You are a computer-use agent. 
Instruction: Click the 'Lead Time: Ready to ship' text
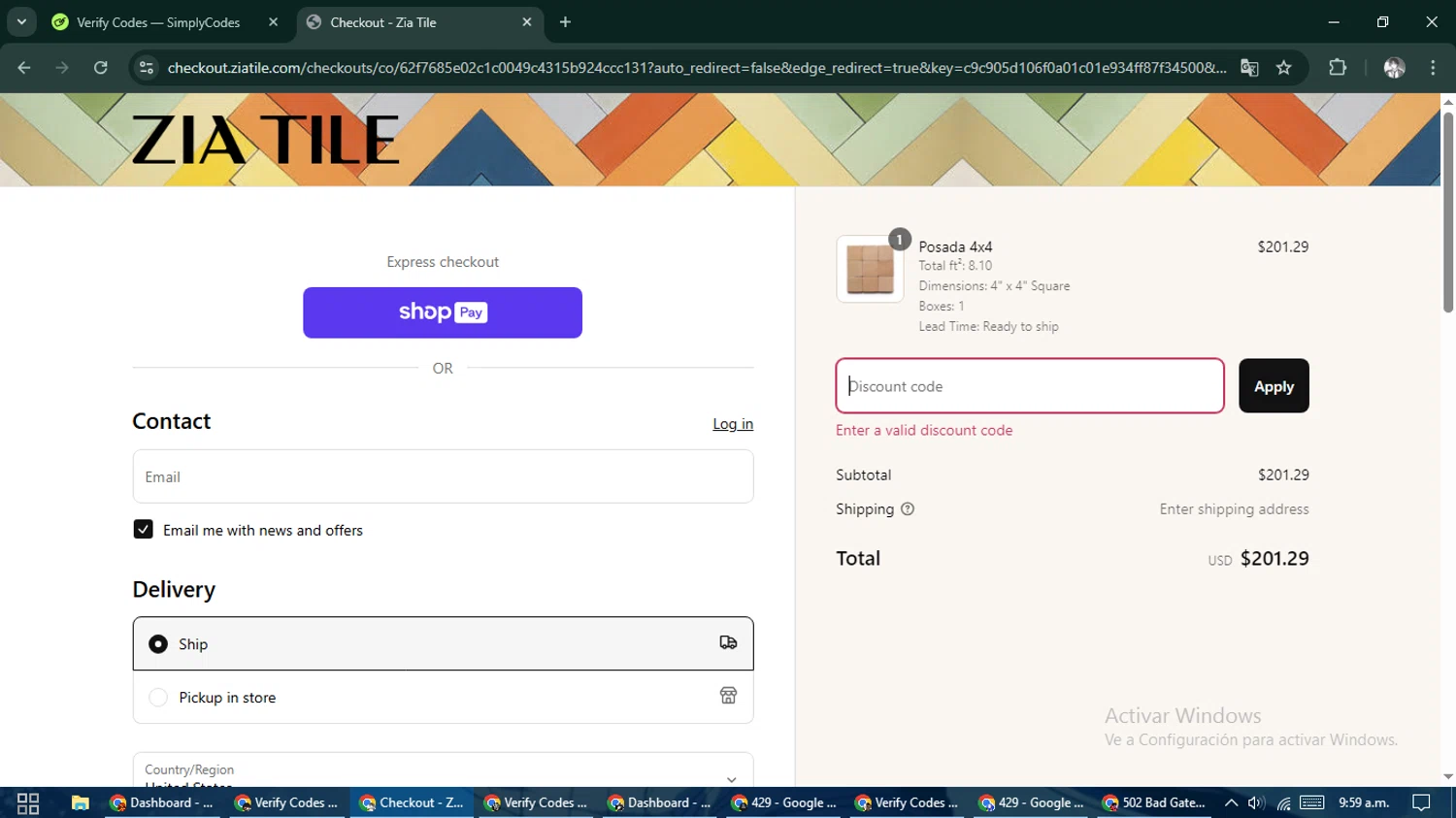tap(988, 326)
